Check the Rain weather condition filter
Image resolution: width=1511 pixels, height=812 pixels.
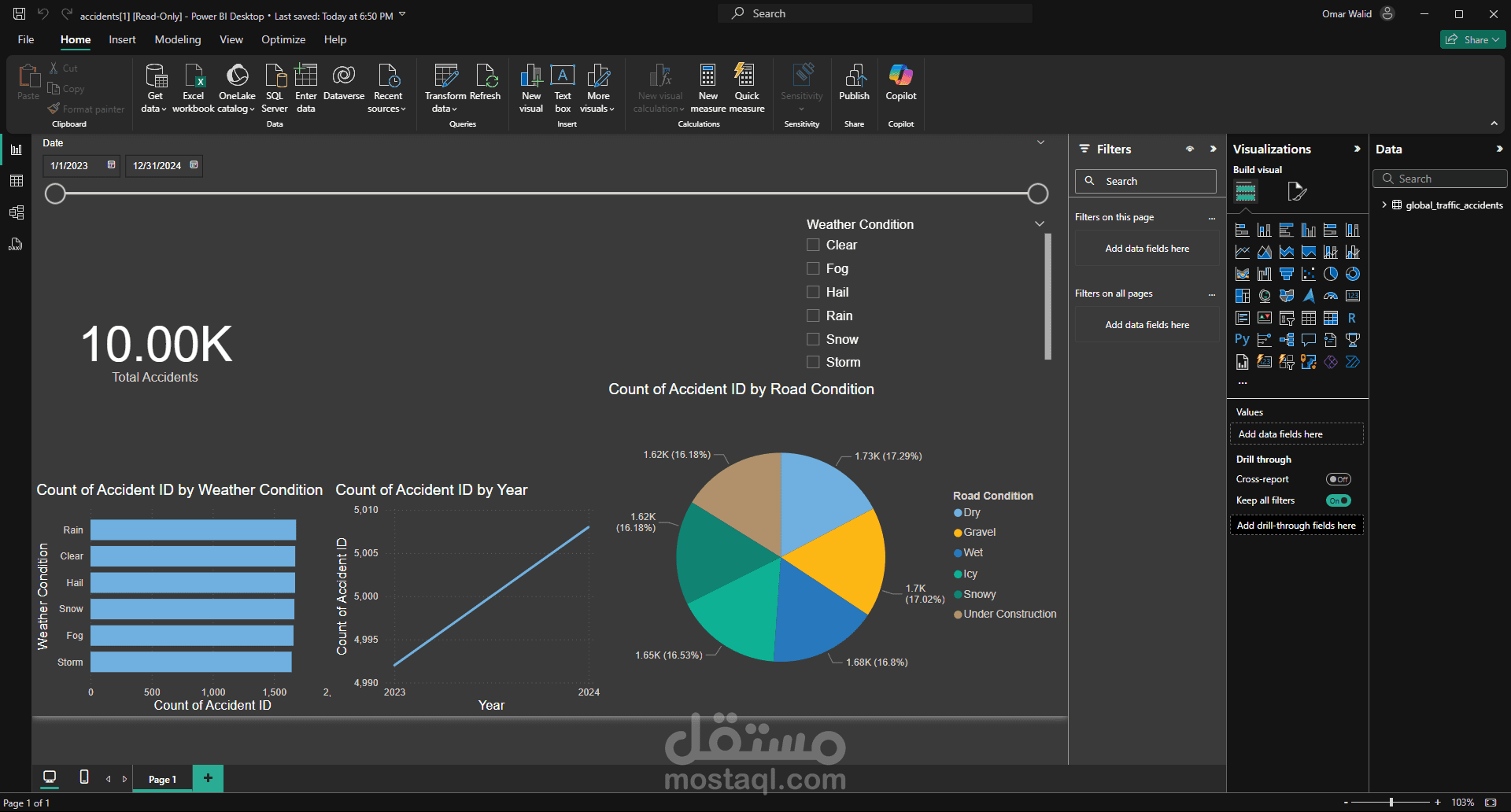coord(813,315)
